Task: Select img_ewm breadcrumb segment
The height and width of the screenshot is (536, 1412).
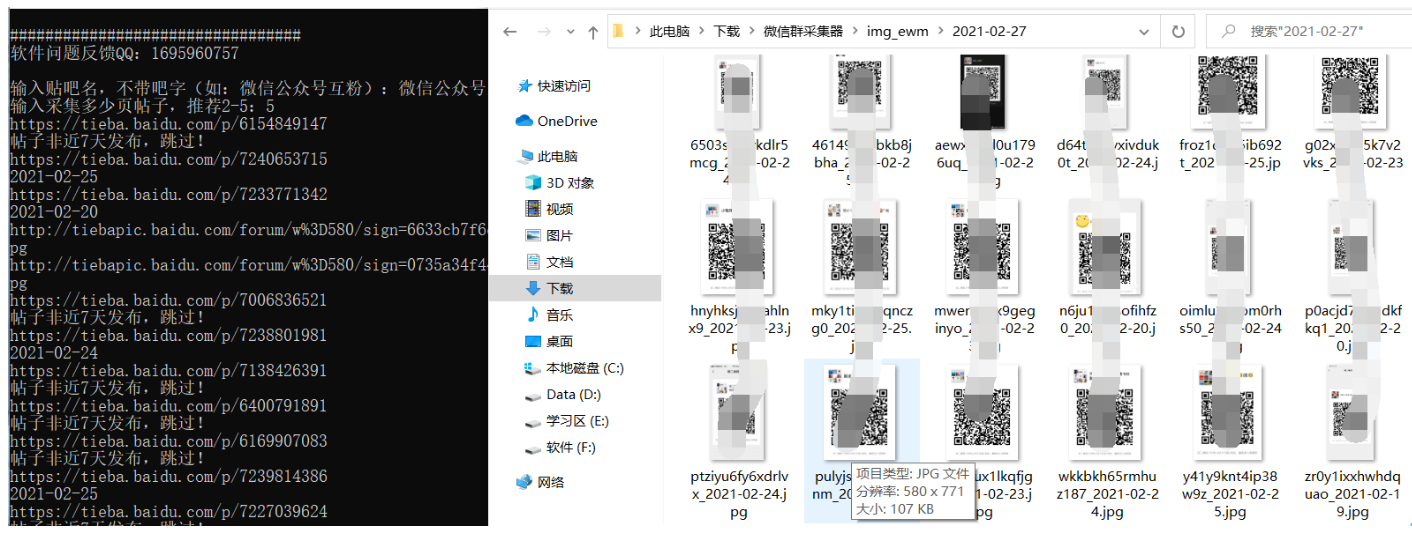Action: (x=898, y=31)
